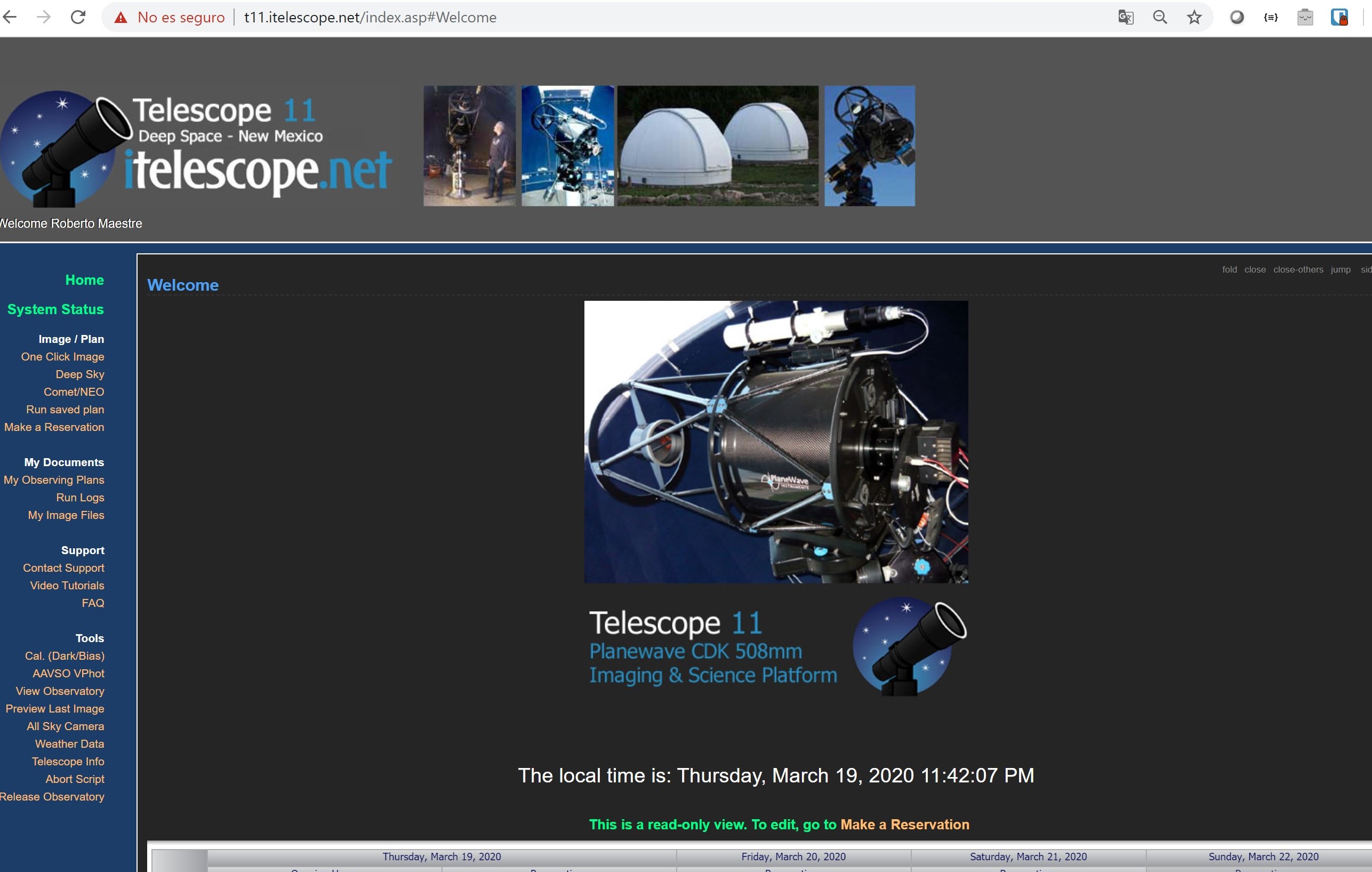
Task: Reload the page with refresh icon
Action: coord(78,17)
